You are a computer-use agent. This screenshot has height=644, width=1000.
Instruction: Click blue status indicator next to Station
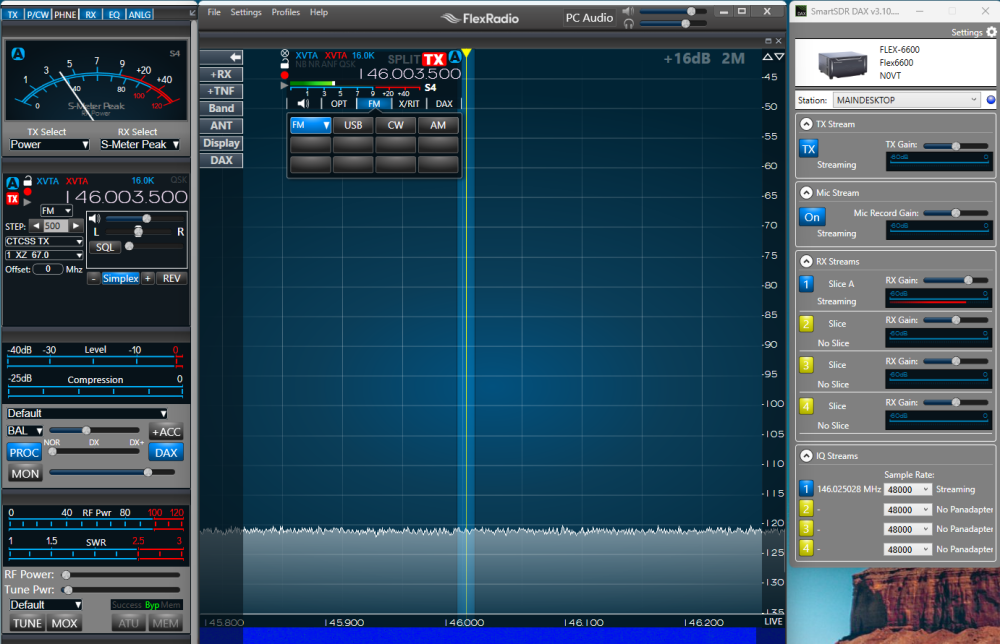tap(990, 100)
